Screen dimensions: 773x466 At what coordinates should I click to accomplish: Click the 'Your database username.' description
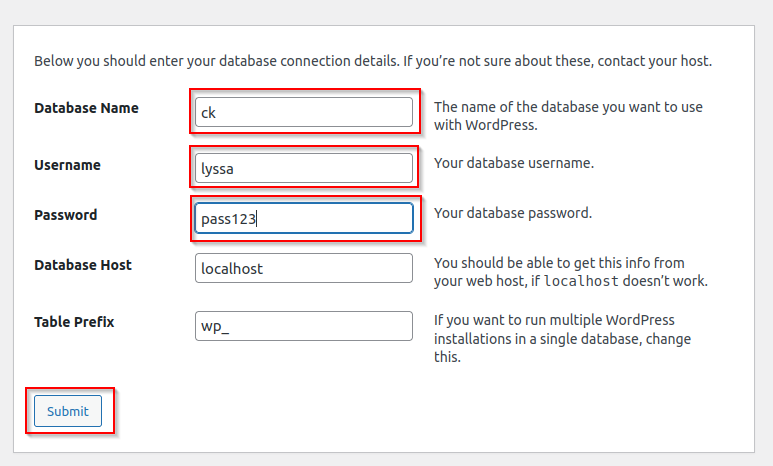click(x=514, y=163)
